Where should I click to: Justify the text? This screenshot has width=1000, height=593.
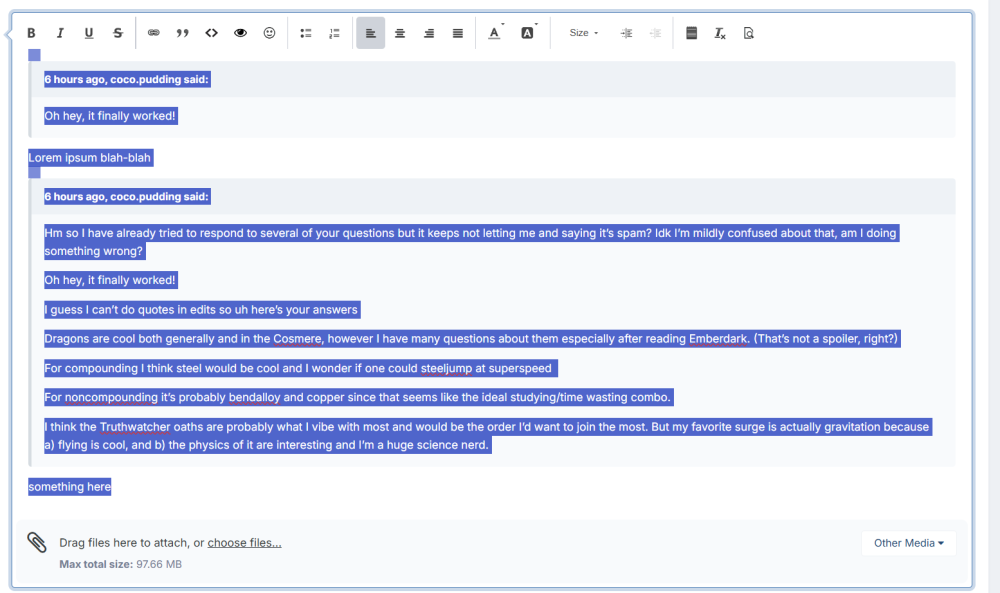[x=458, y=33]
